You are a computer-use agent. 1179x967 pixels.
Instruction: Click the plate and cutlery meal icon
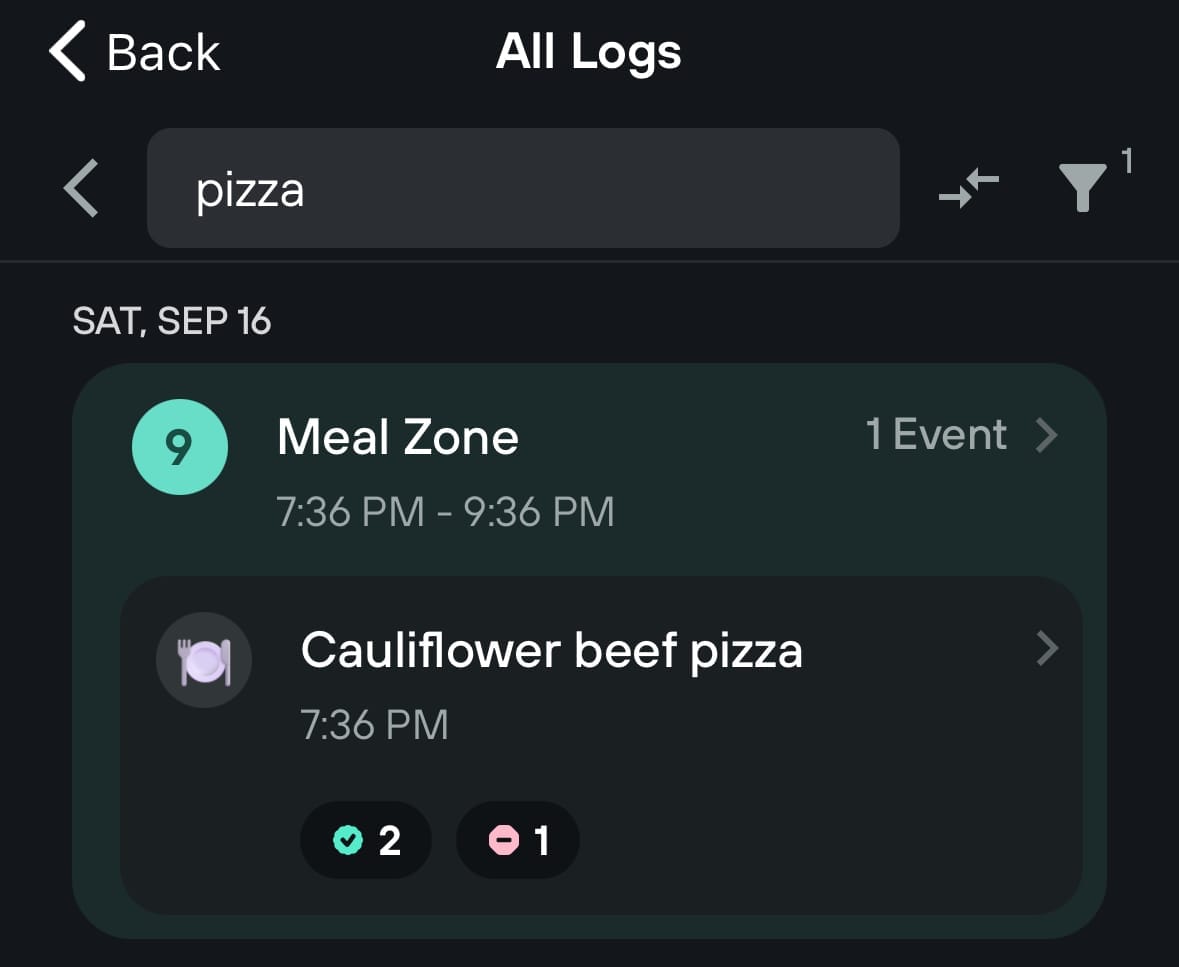pyautogui.click(x=205, y=661)
